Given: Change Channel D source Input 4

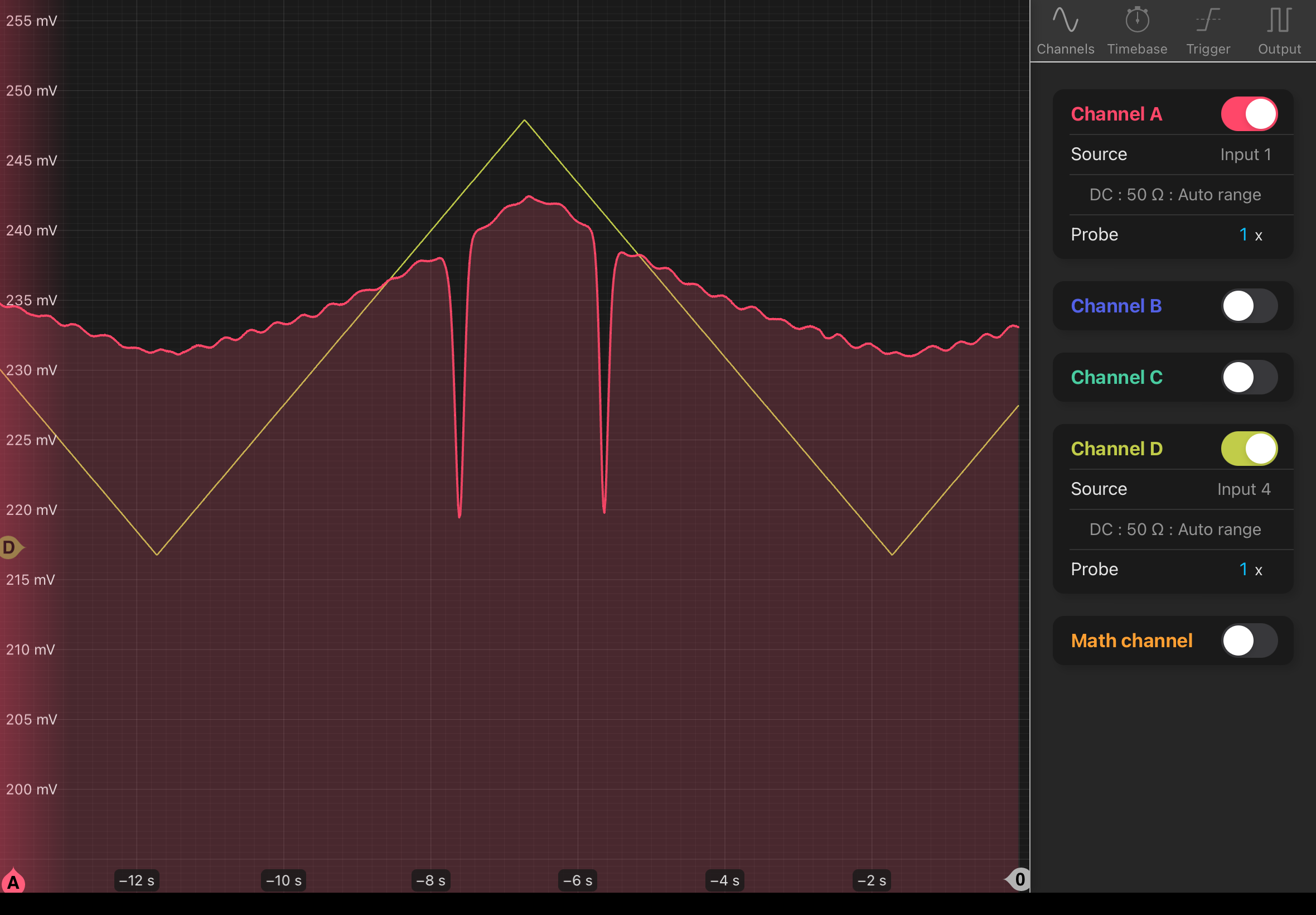Looking at the screenshot, I should pos(1172,489).
